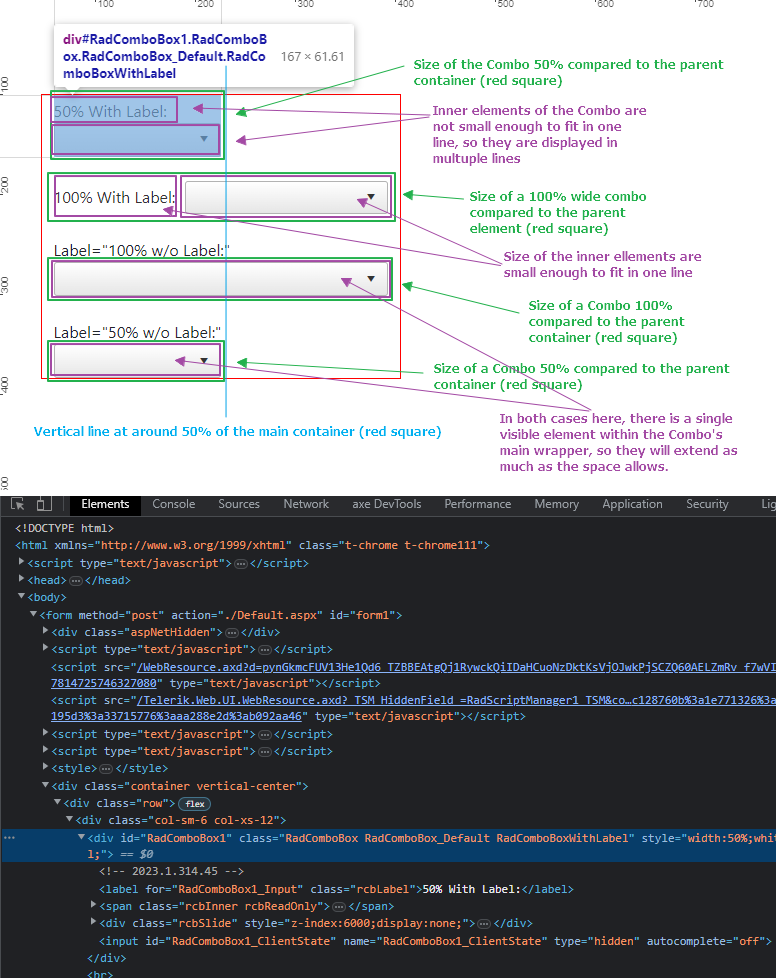Select the rcbLabel label element line
This screenshot has height=978, width=777.
[x=336, y=889]
